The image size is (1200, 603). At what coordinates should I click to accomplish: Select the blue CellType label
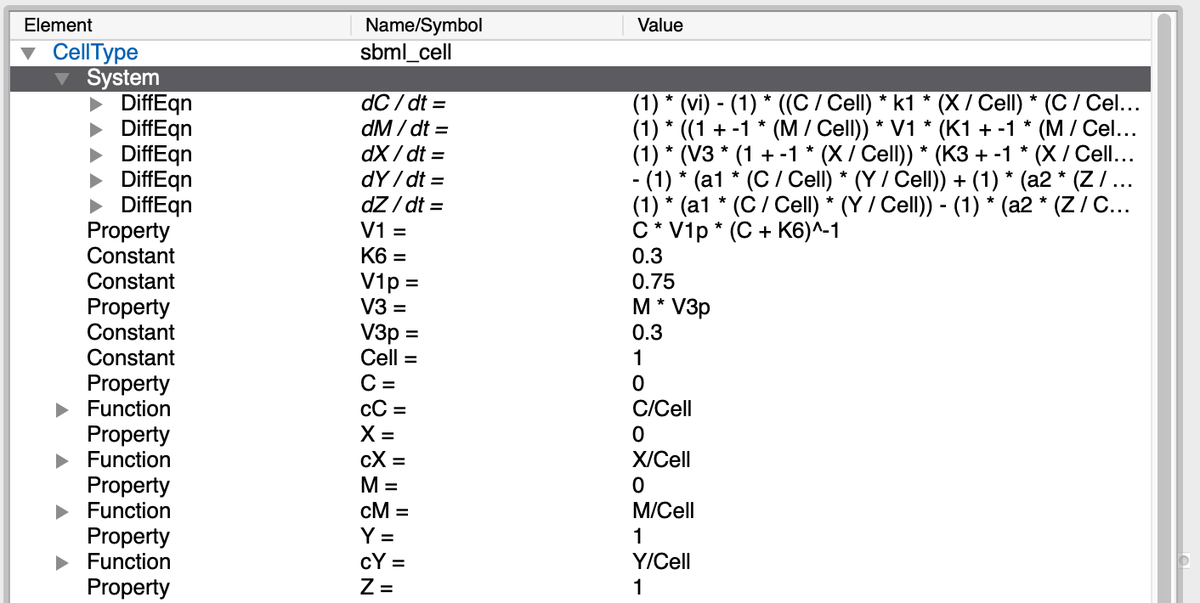pos(96,53)
